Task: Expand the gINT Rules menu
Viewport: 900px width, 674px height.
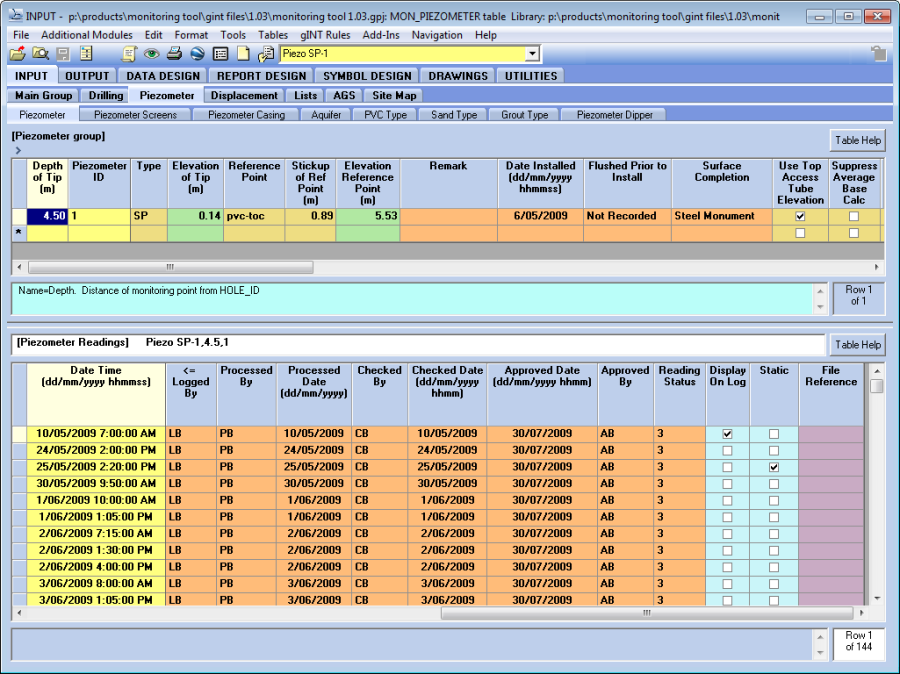Action: pyautogui.click(x=325, y=35)
